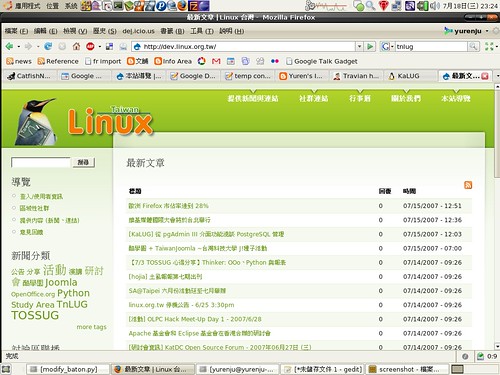500x375 pixels.
Task: Click the sidebar site search text field
Action: (41, 162)
